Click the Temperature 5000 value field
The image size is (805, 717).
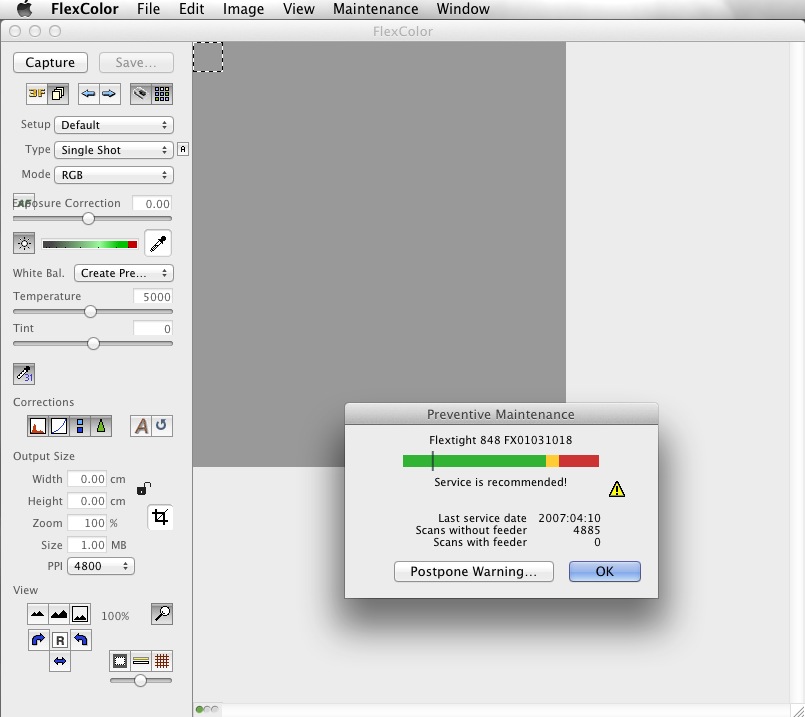[152, 297]
